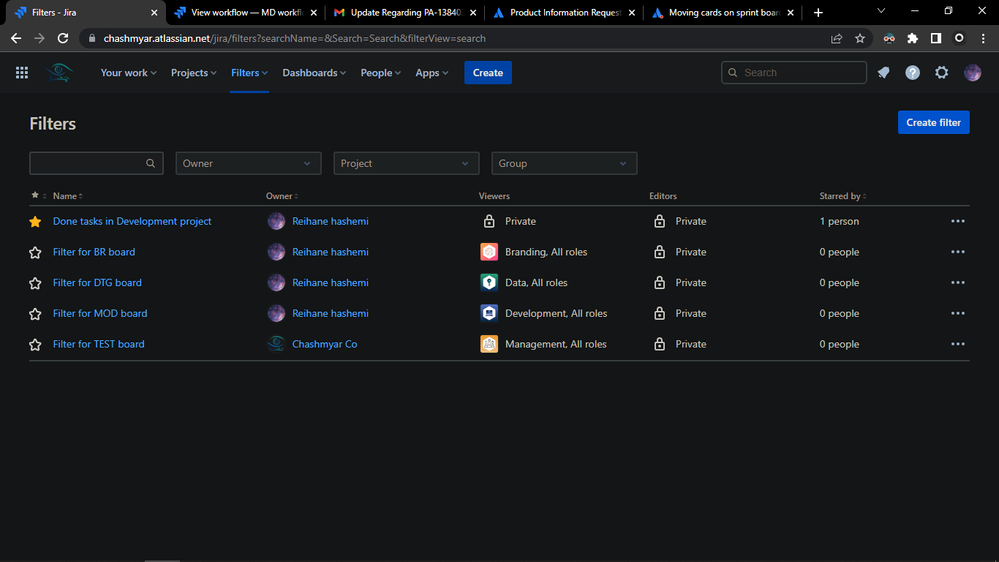Click the browser forward arrow
The image size is (999, 562).
point(40,38)
